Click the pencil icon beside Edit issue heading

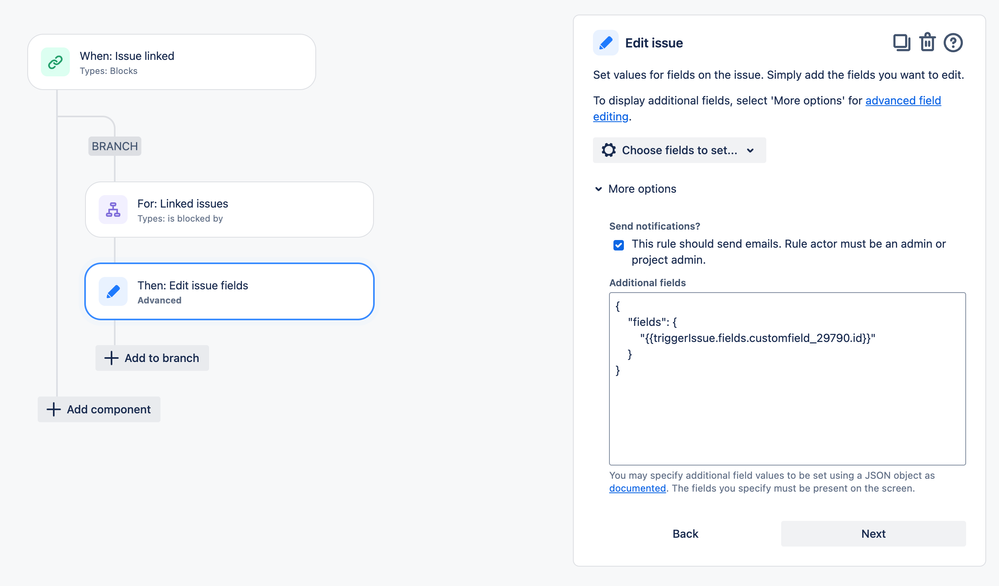[605, 43]
